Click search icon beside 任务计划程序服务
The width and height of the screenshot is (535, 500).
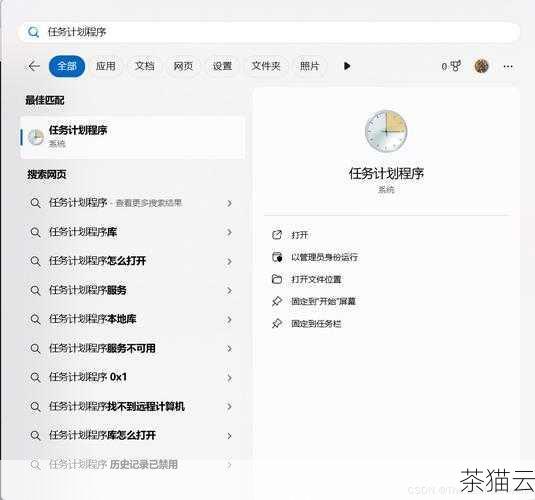(35, 290)
